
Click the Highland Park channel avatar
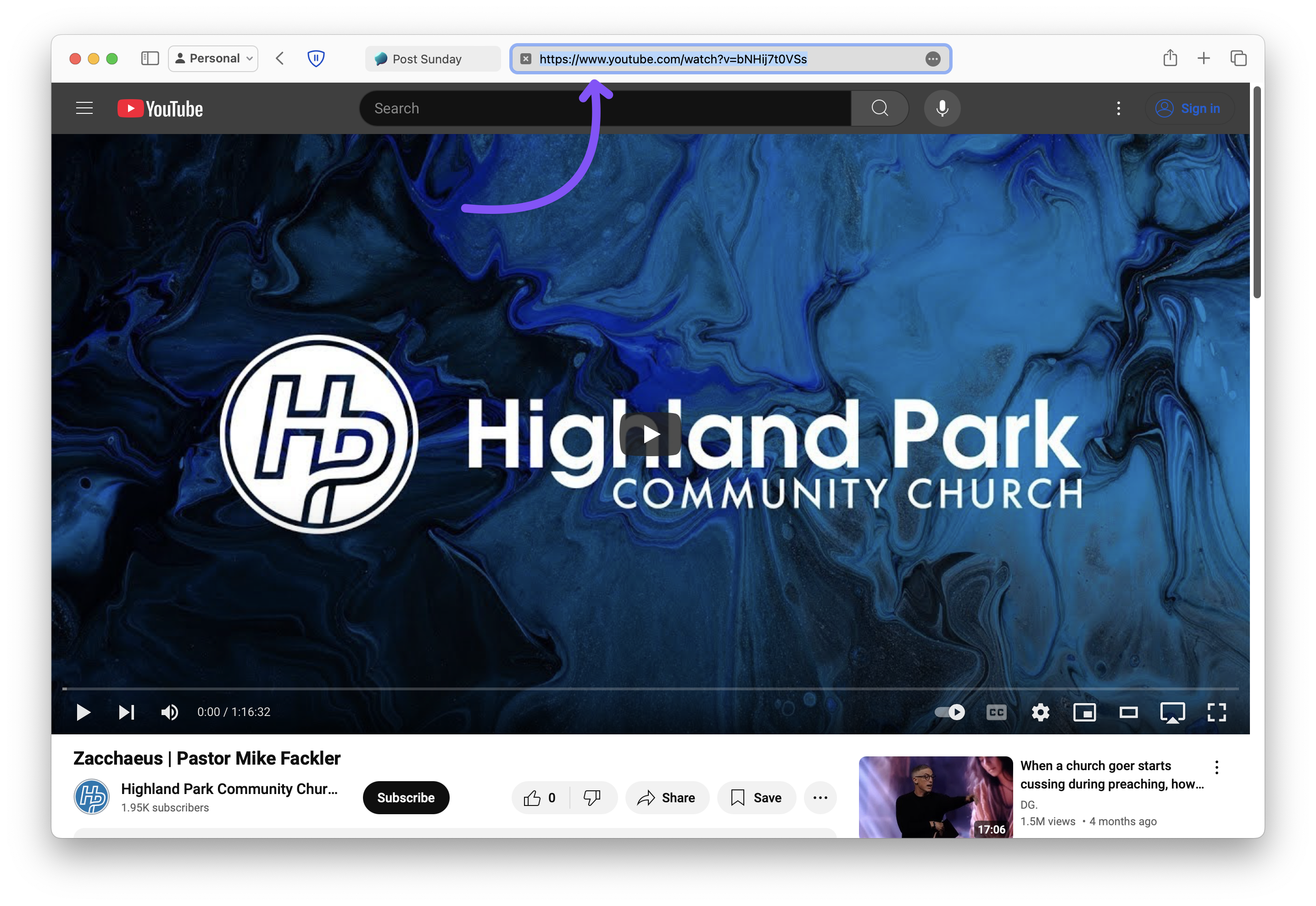[x=91, y=797]
